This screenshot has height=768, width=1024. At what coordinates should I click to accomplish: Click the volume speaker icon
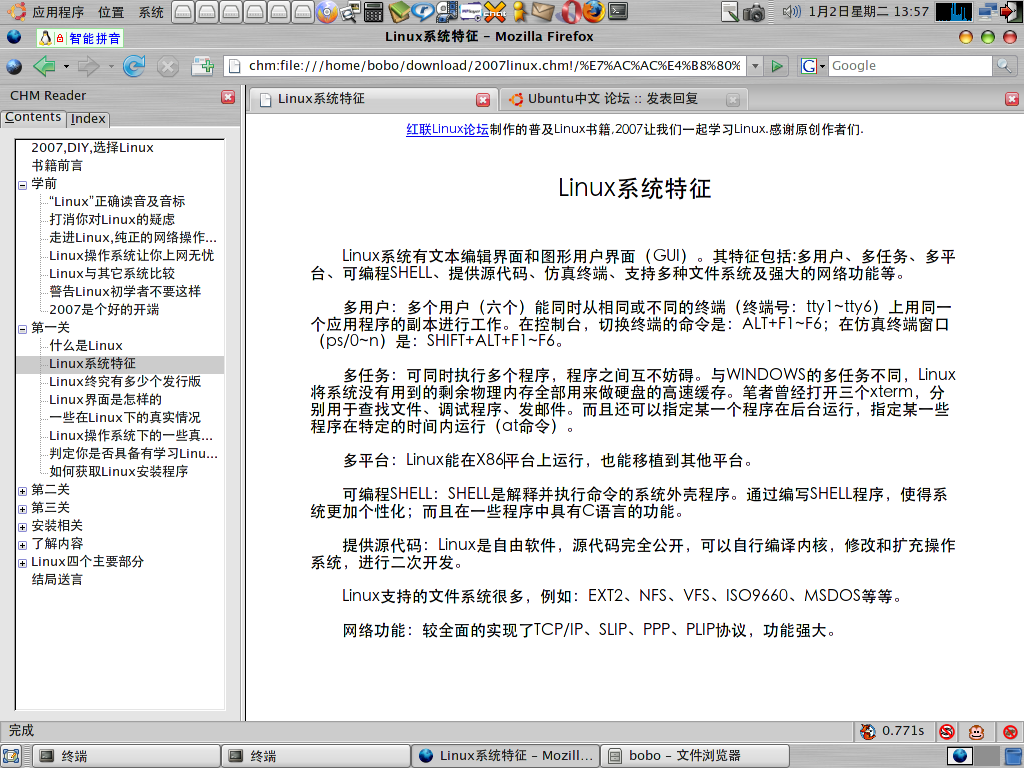tap(791, 11)
